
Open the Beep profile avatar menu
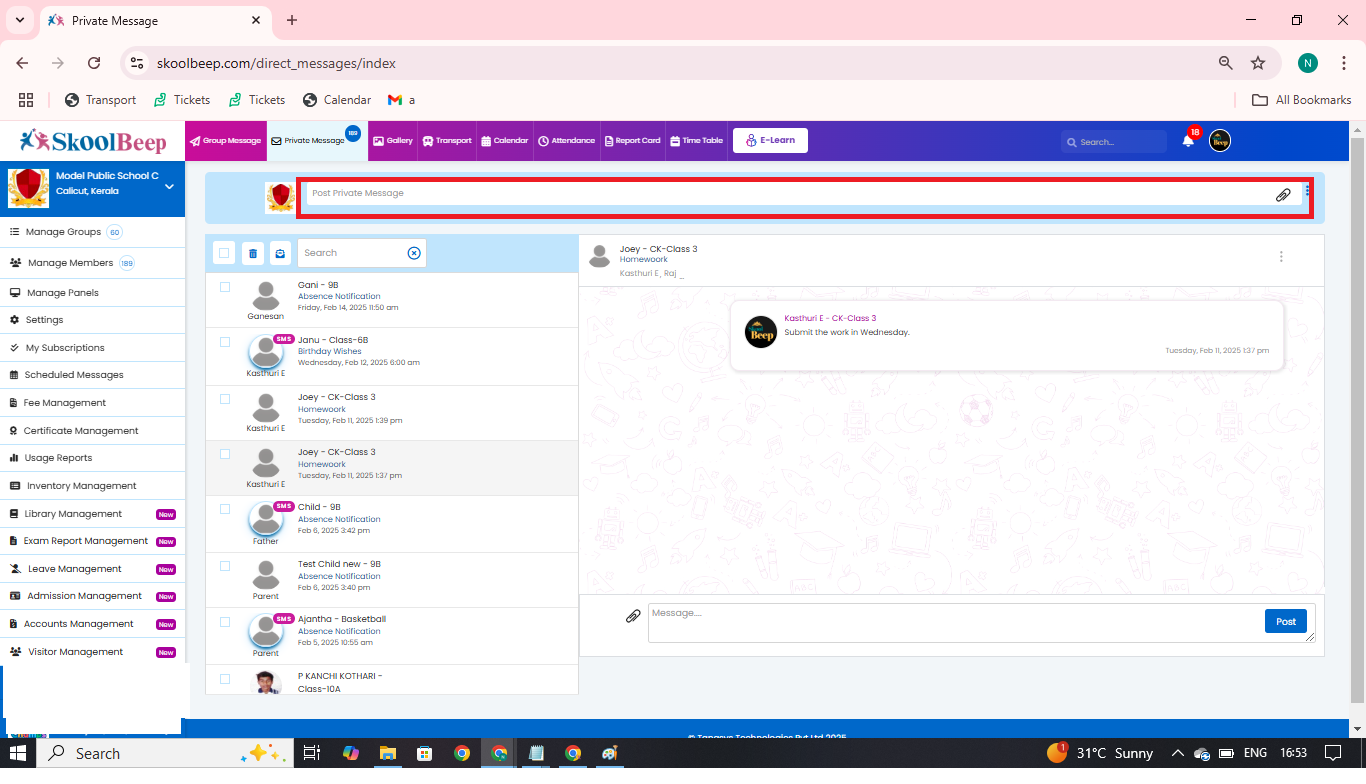click(1220, 141)
